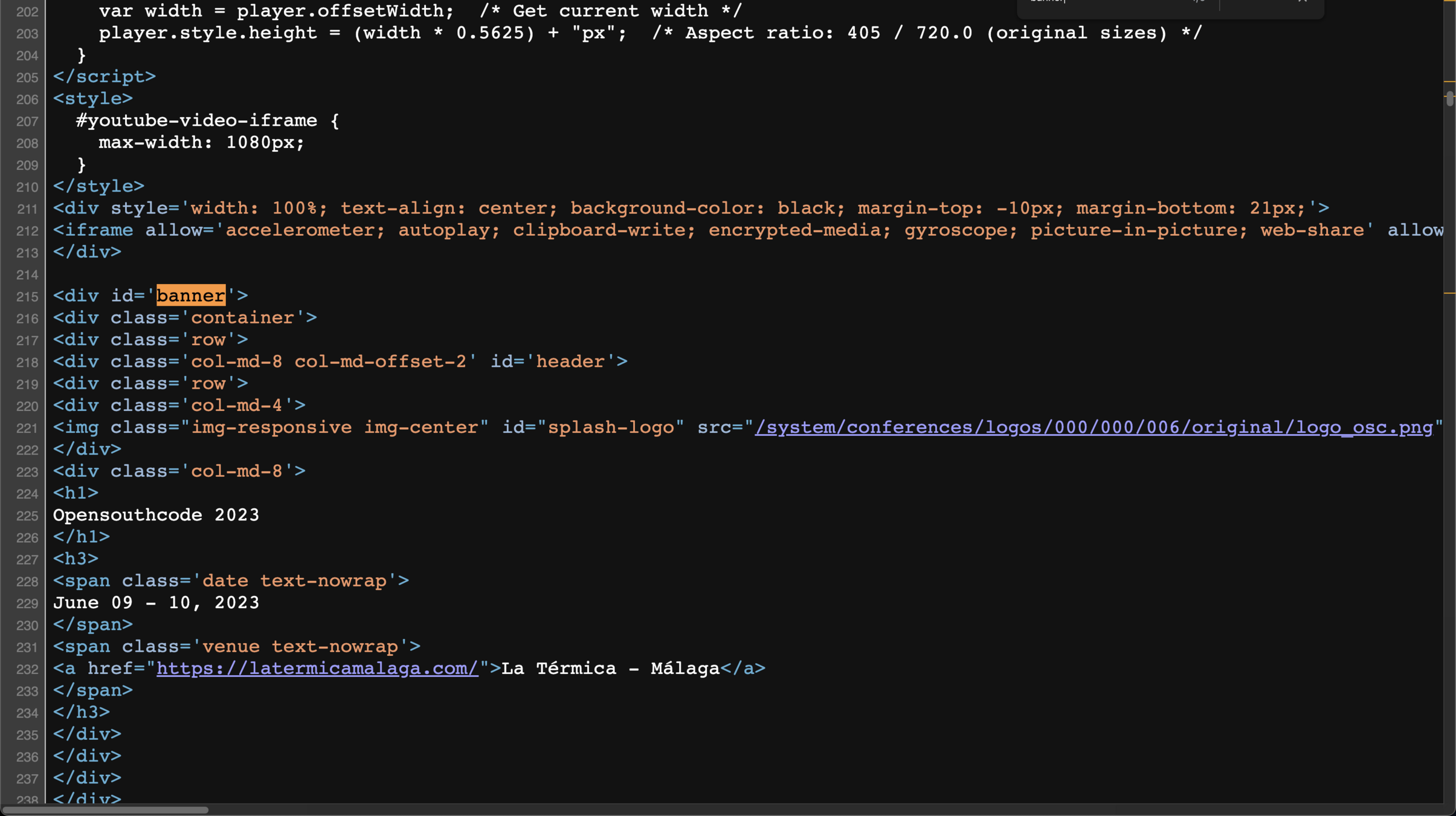Click line number 215 in gutter

tap(27, 297)
